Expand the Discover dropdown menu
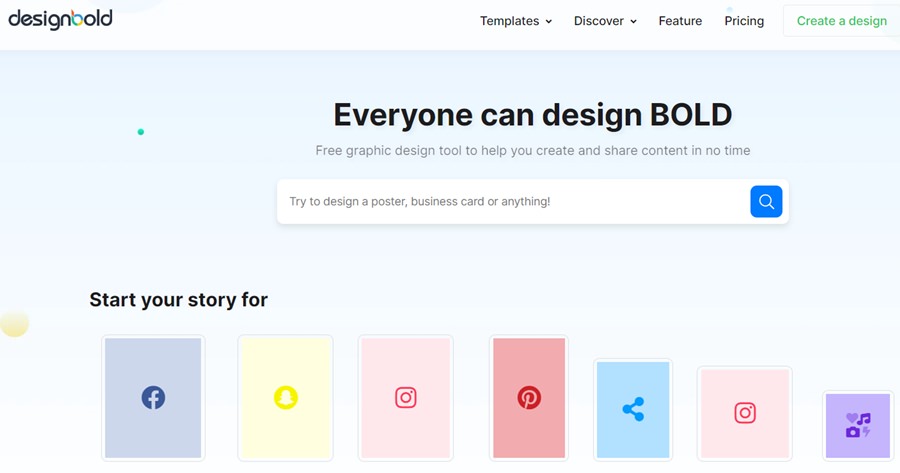This screenshot has height=473, width=900. [599, 21]
